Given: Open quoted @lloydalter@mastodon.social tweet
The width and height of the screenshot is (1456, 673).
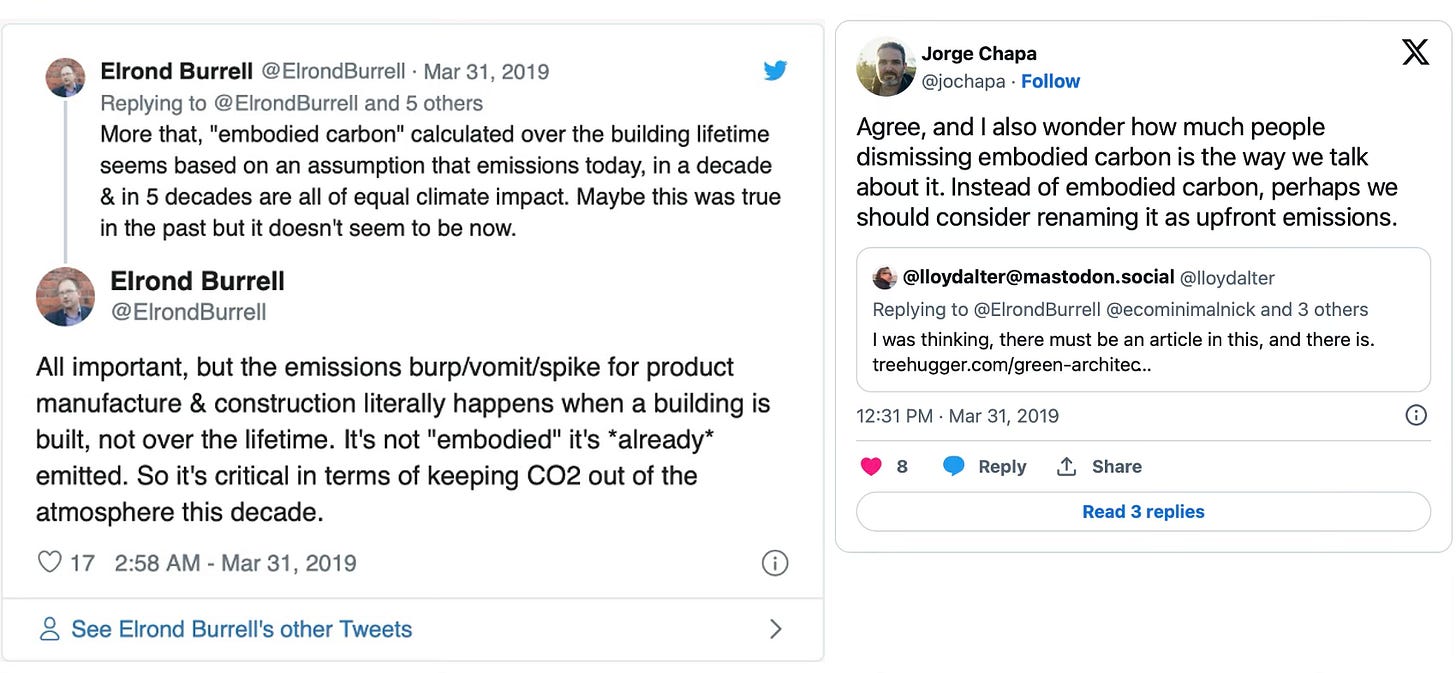Looking at the screenshot, I should coord(1143,319).
